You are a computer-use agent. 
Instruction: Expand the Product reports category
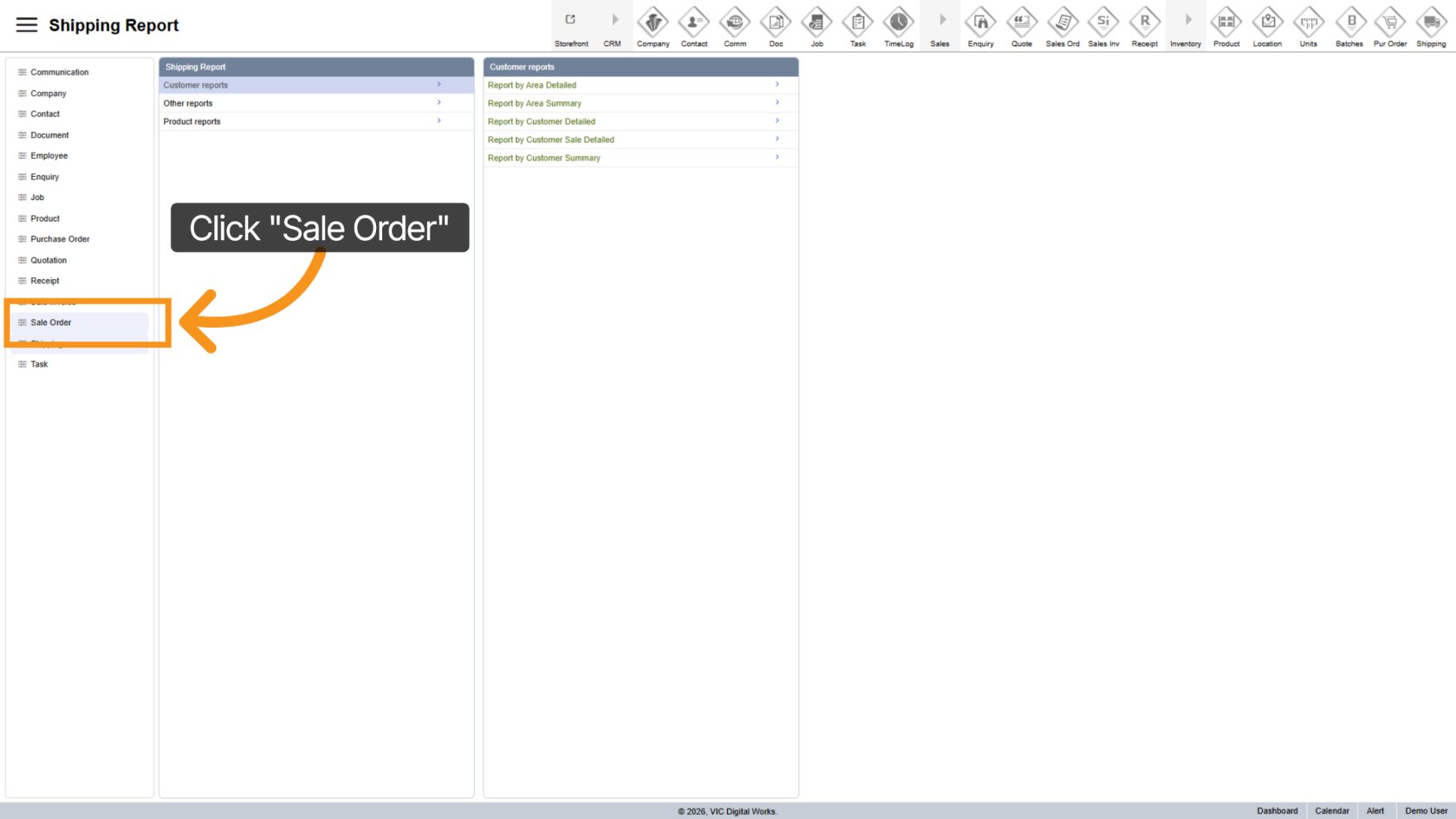coord(316,121)
